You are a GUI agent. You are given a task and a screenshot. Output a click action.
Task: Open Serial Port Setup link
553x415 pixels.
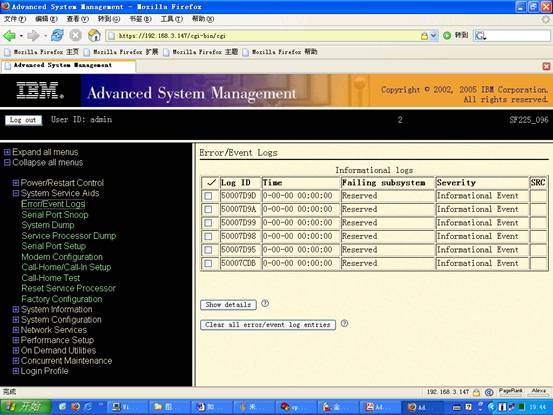pyautogui.click(x=54, y=246)
